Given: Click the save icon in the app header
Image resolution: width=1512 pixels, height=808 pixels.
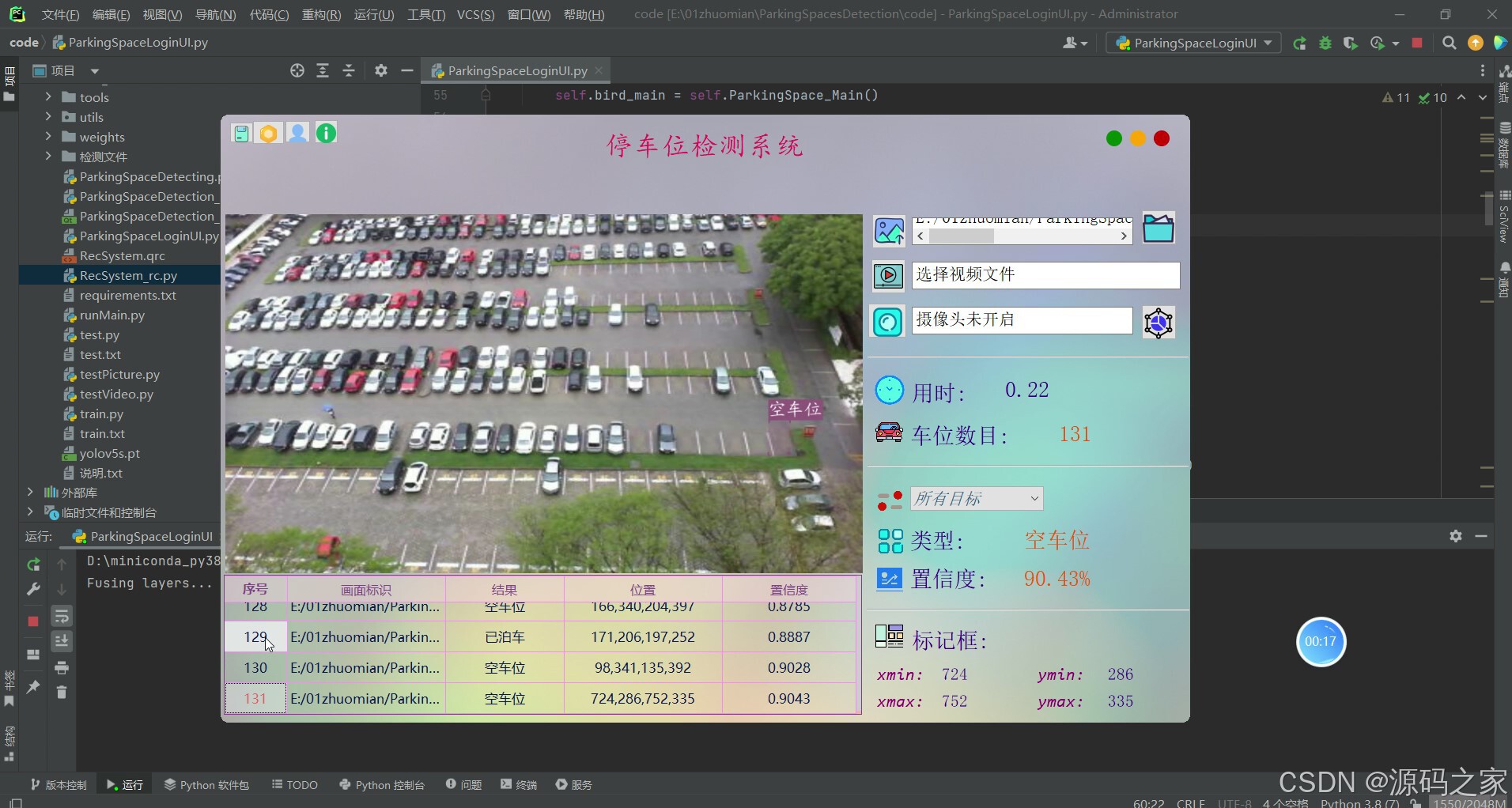Looking at the screenshot, I should pos(241,133).
